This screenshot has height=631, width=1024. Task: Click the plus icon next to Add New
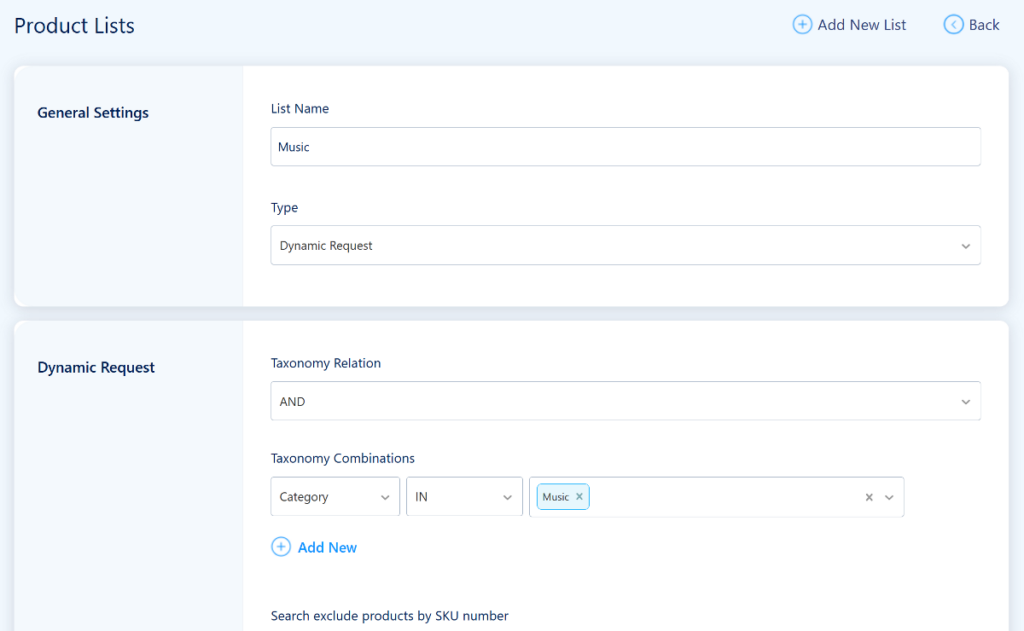[x=281, y=547]
